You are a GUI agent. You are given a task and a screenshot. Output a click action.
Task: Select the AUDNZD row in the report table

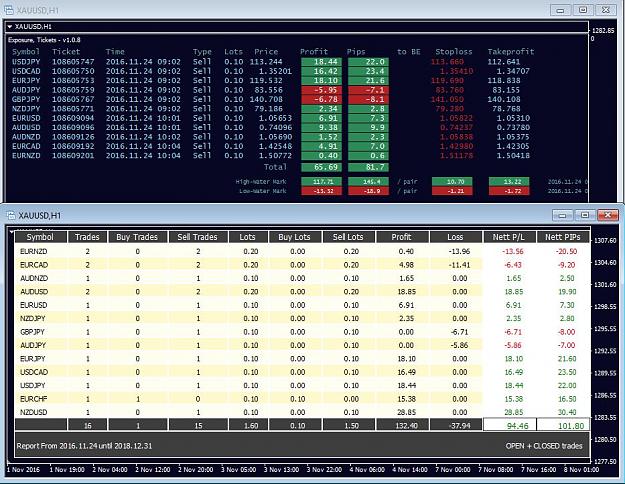pyautogui.click(x=302, y=278)
